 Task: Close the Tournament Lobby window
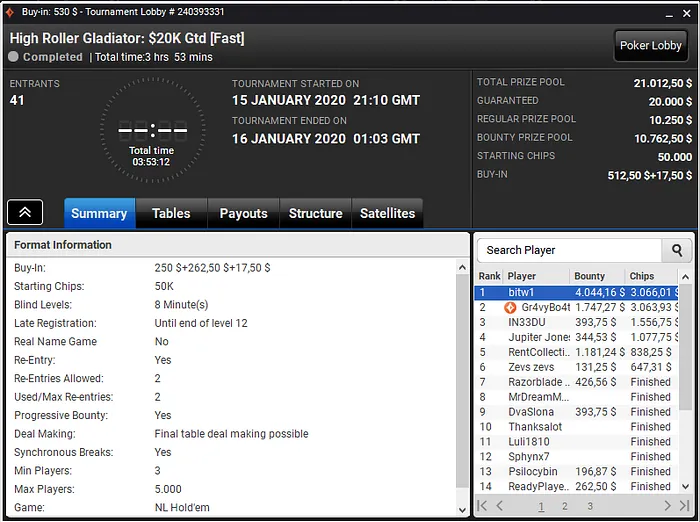pos(687,14)
